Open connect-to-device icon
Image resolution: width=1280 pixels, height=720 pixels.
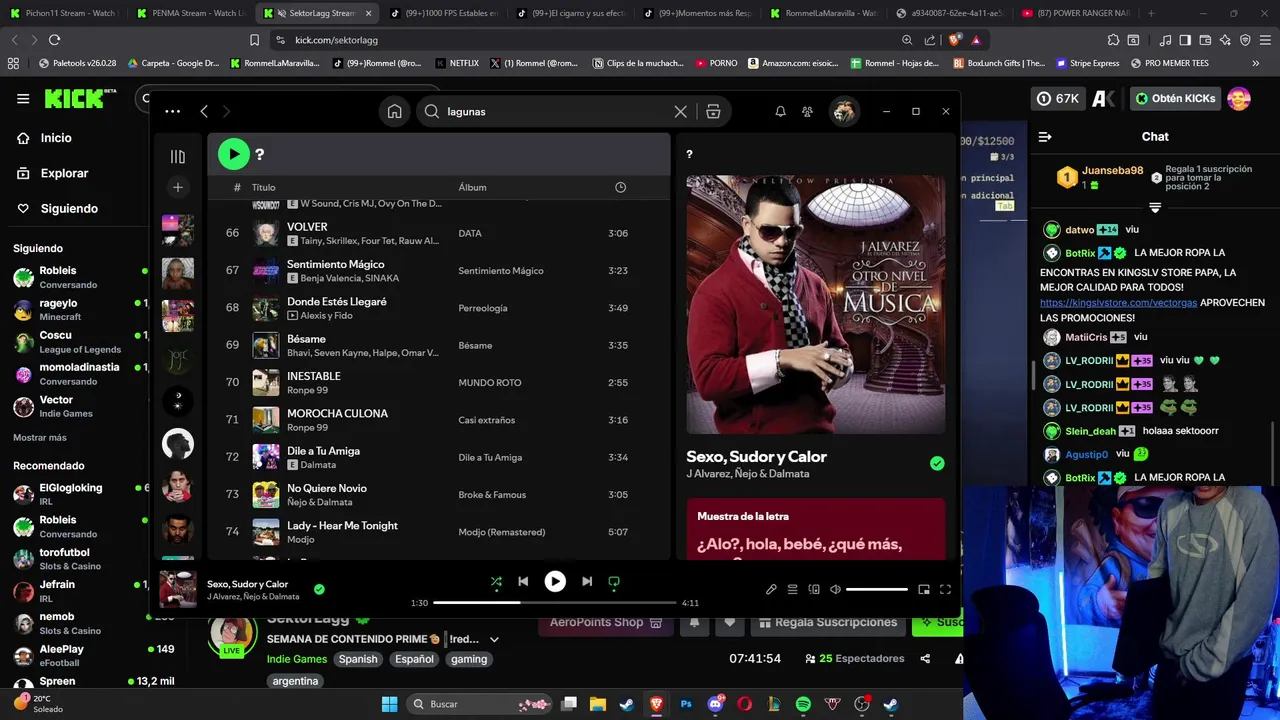click(814, 589)
